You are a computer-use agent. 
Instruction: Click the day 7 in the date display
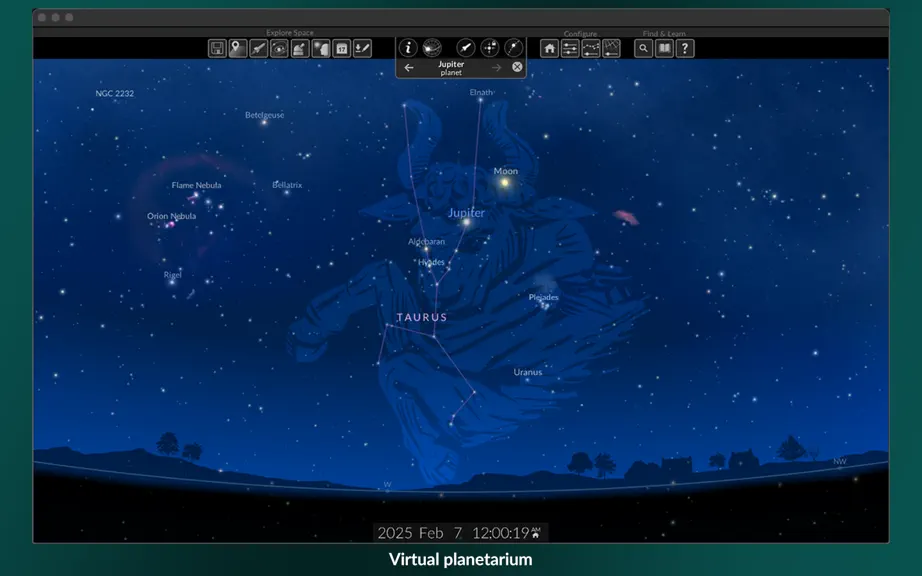[457, 533]
